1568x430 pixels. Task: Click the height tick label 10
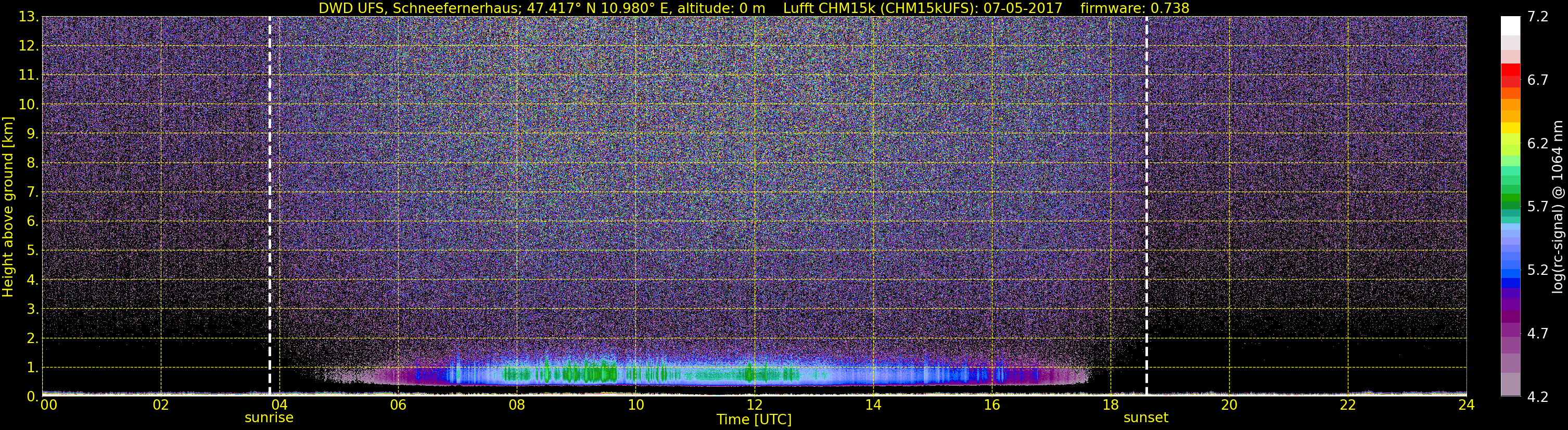tap(29, 105)
